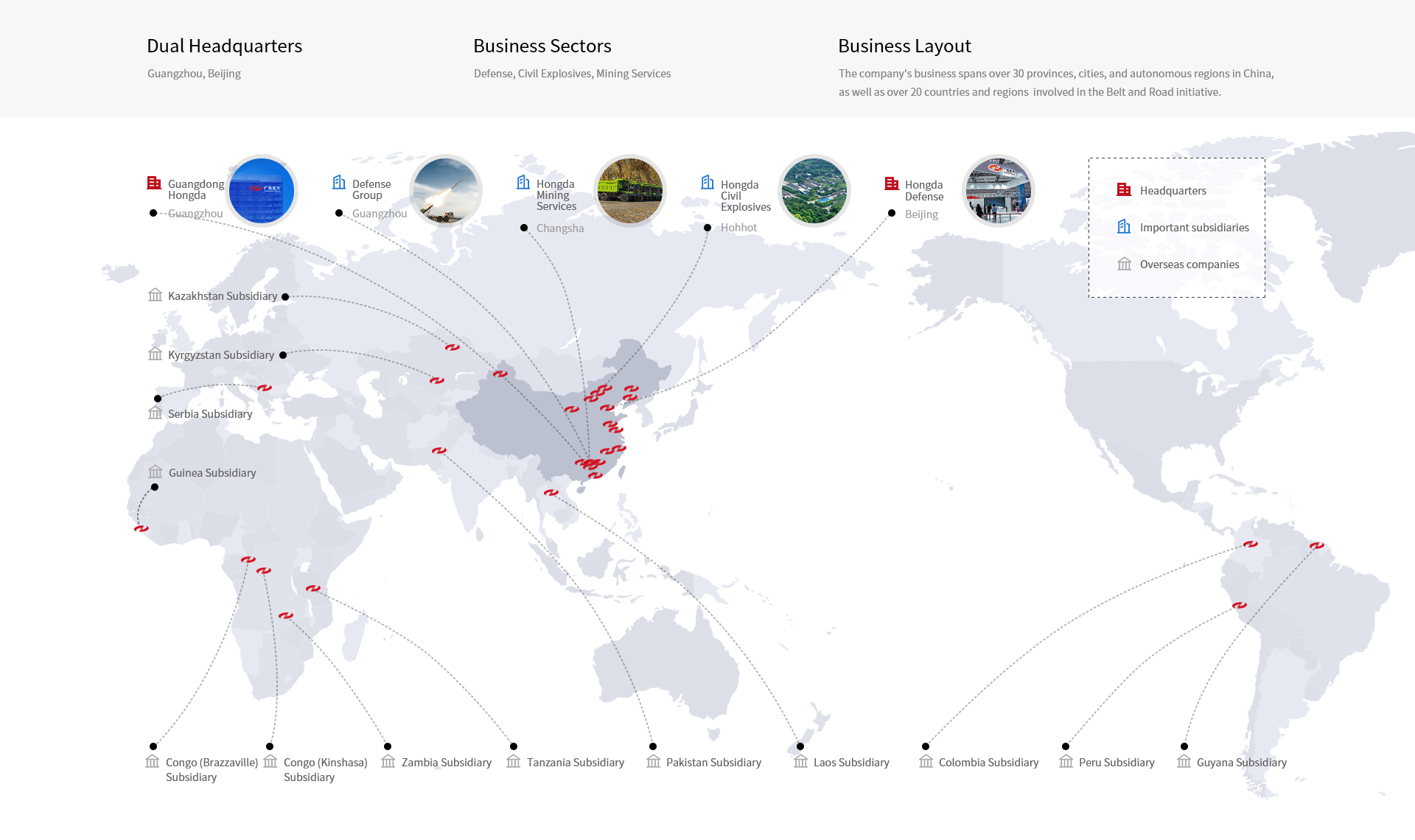Click the bank icon beside Kazakhstan Subsidiary
This screenshot has height=840, width=1415.
[x=155, y=295]
